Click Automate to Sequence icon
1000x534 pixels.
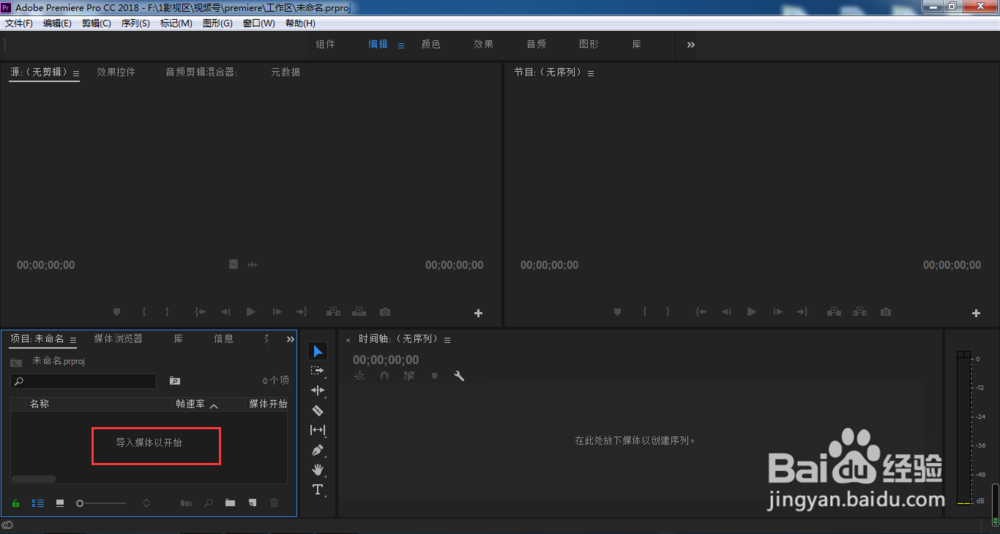point(186,503)
